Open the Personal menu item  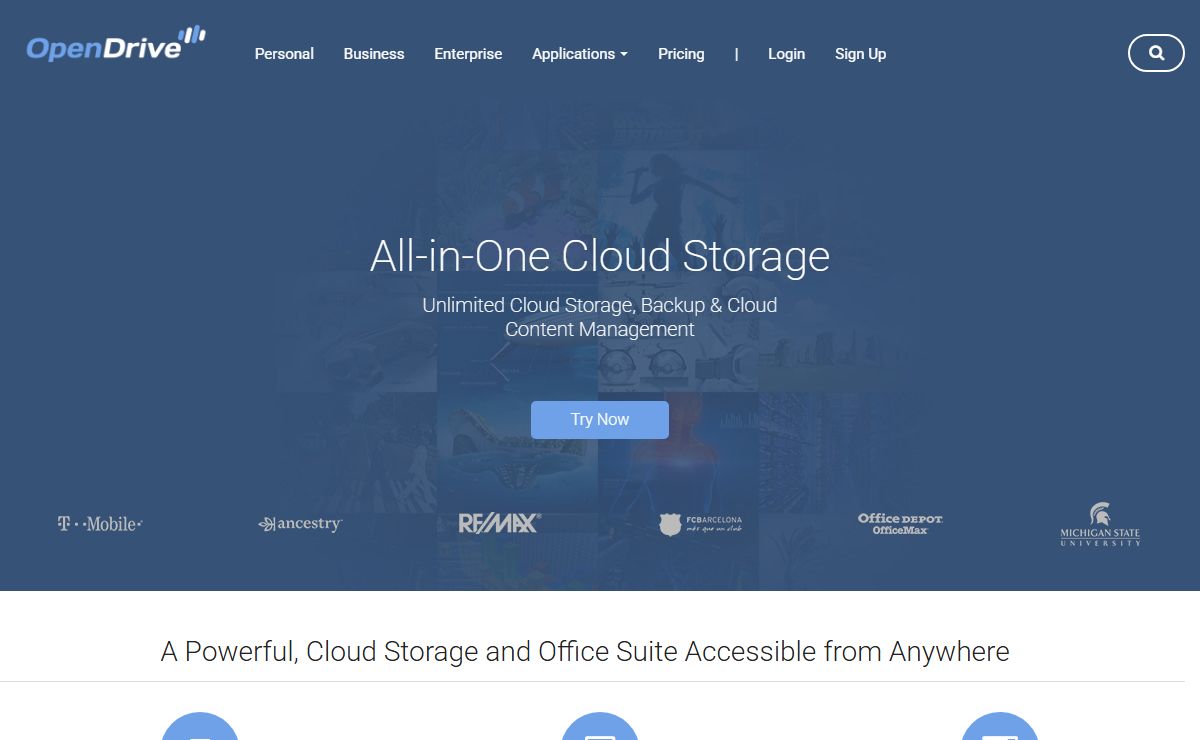[x=284, y=54]
